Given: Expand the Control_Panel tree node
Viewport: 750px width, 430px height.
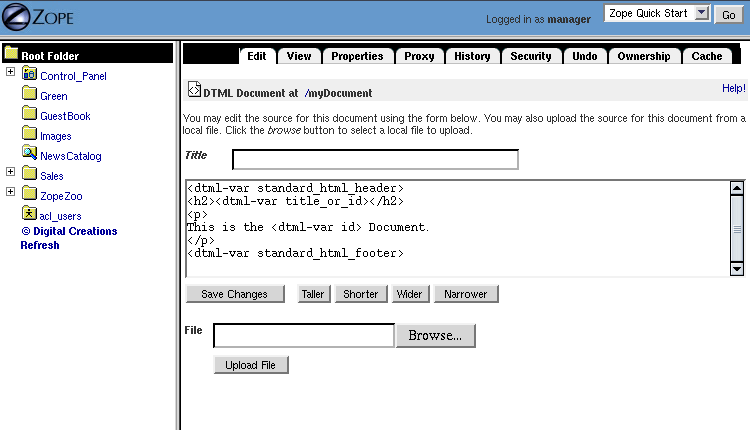Looking at the screenshot, I should [10, 72].
